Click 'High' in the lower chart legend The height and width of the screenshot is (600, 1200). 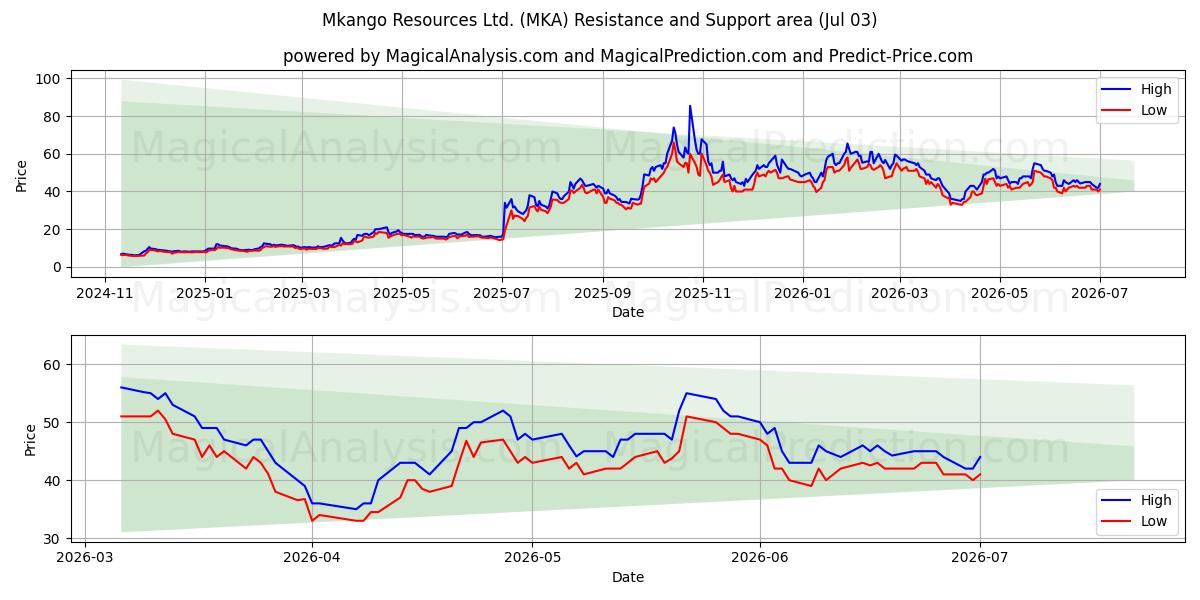tap(1155, 500)
